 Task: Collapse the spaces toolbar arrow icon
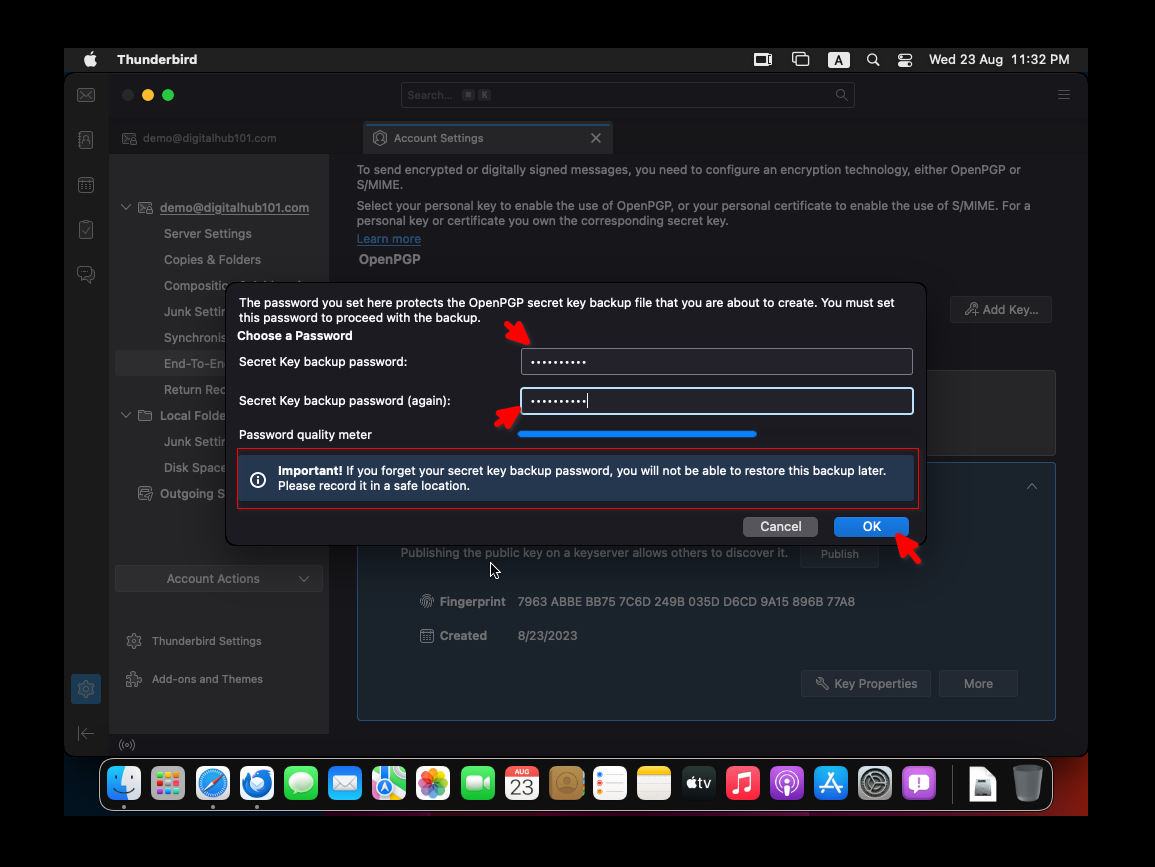tap(86, 733)
